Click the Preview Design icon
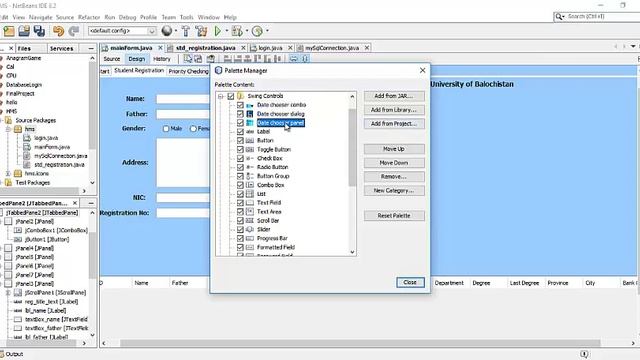Image resolution: width=640 pixels, height=360 pixels. (211, 59)
